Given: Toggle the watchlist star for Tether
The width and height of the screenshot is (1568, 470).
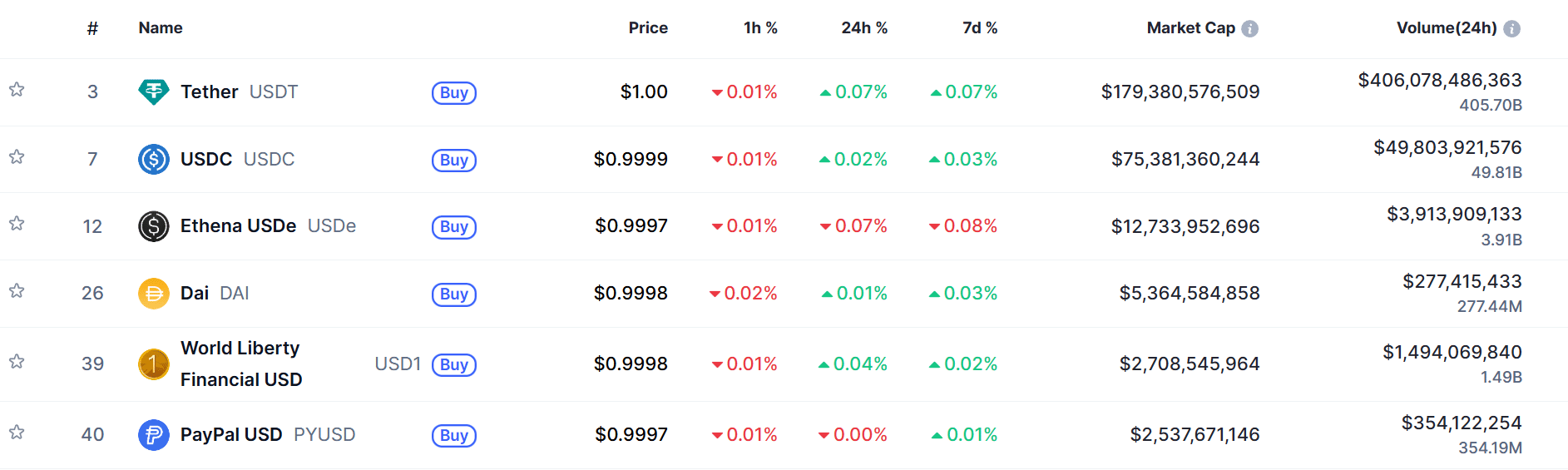Looking at the screenshot, I should pyautogui.click(x=17, y=90).
